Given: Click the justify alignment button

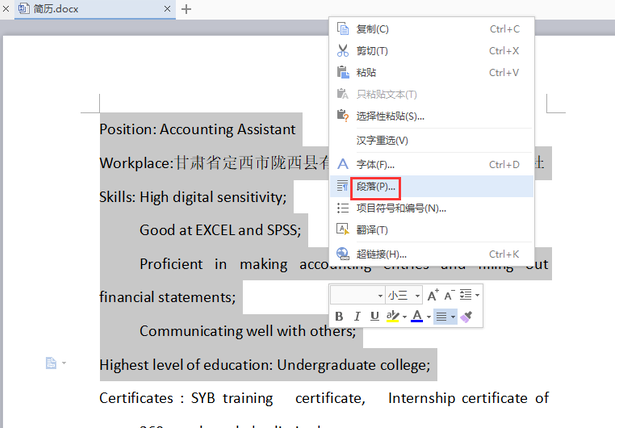Looking at the screenshot, I should (441, 316).
